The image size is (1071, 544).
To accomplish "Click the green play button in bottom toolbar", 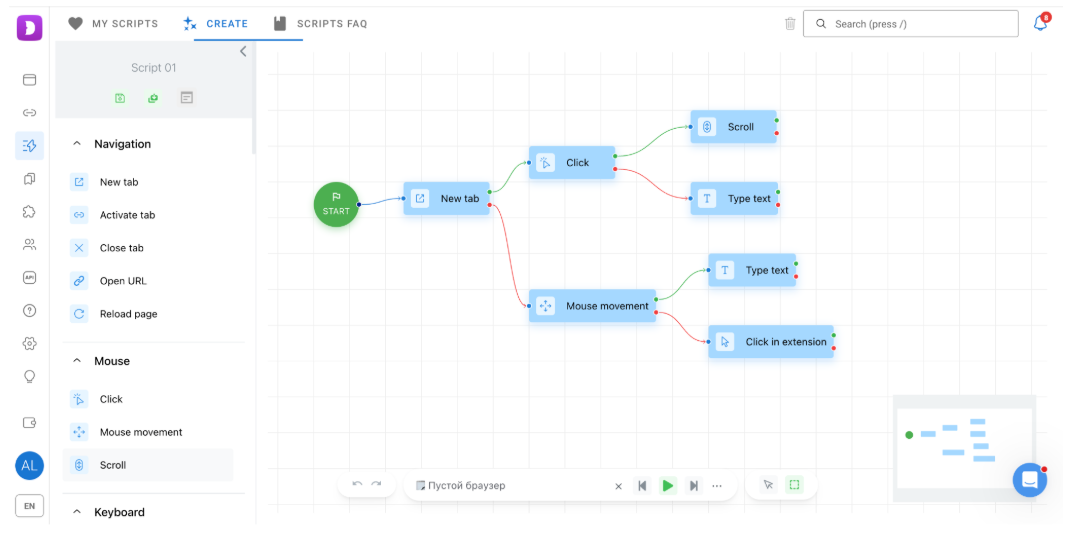I will [x=667, y=485].
